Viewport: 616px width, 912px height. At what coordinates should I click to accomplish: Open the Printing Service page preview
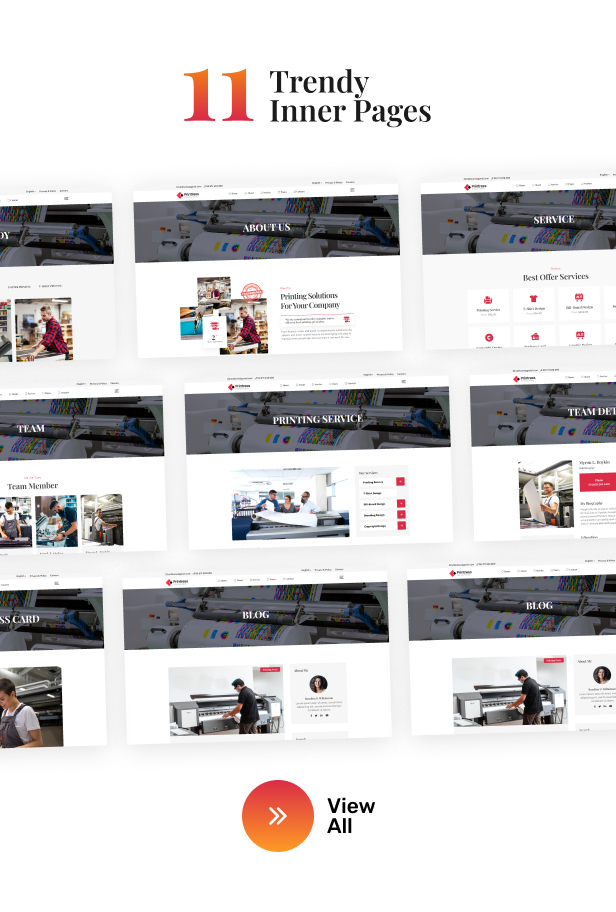coord(318,462)
